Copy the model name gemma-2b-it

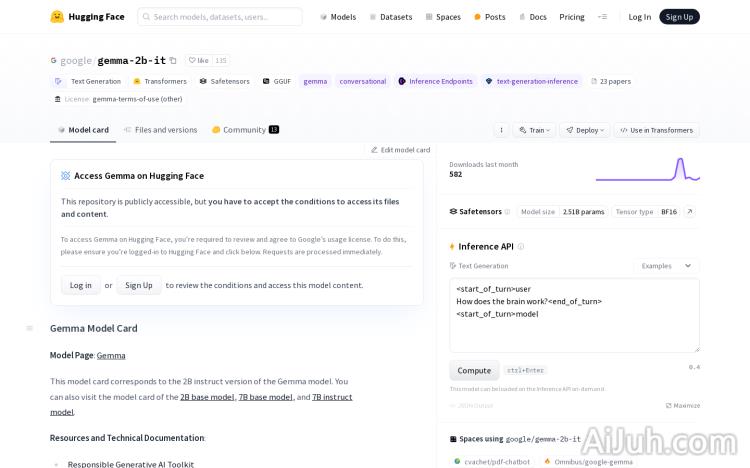pos(173,61)
